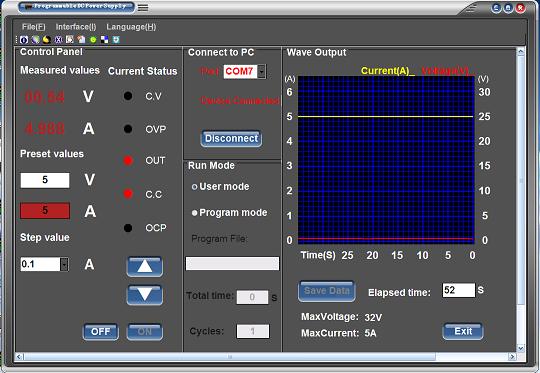Click the Elapsed time field showing 52
Viewport: 540px width, 373px height.
click(459, 290)
